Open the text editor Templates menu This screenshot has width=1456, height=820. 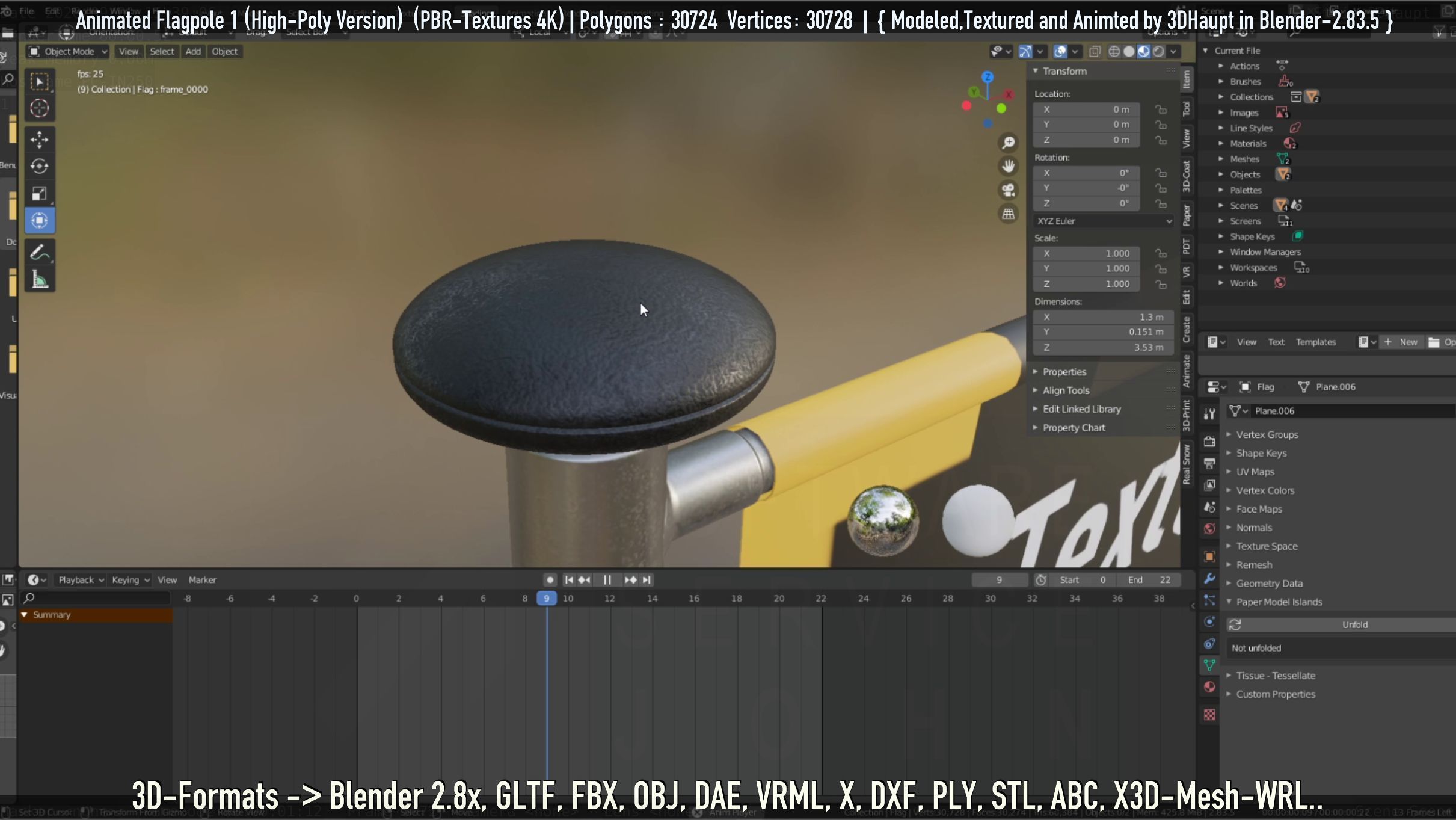click(1316, 342)
